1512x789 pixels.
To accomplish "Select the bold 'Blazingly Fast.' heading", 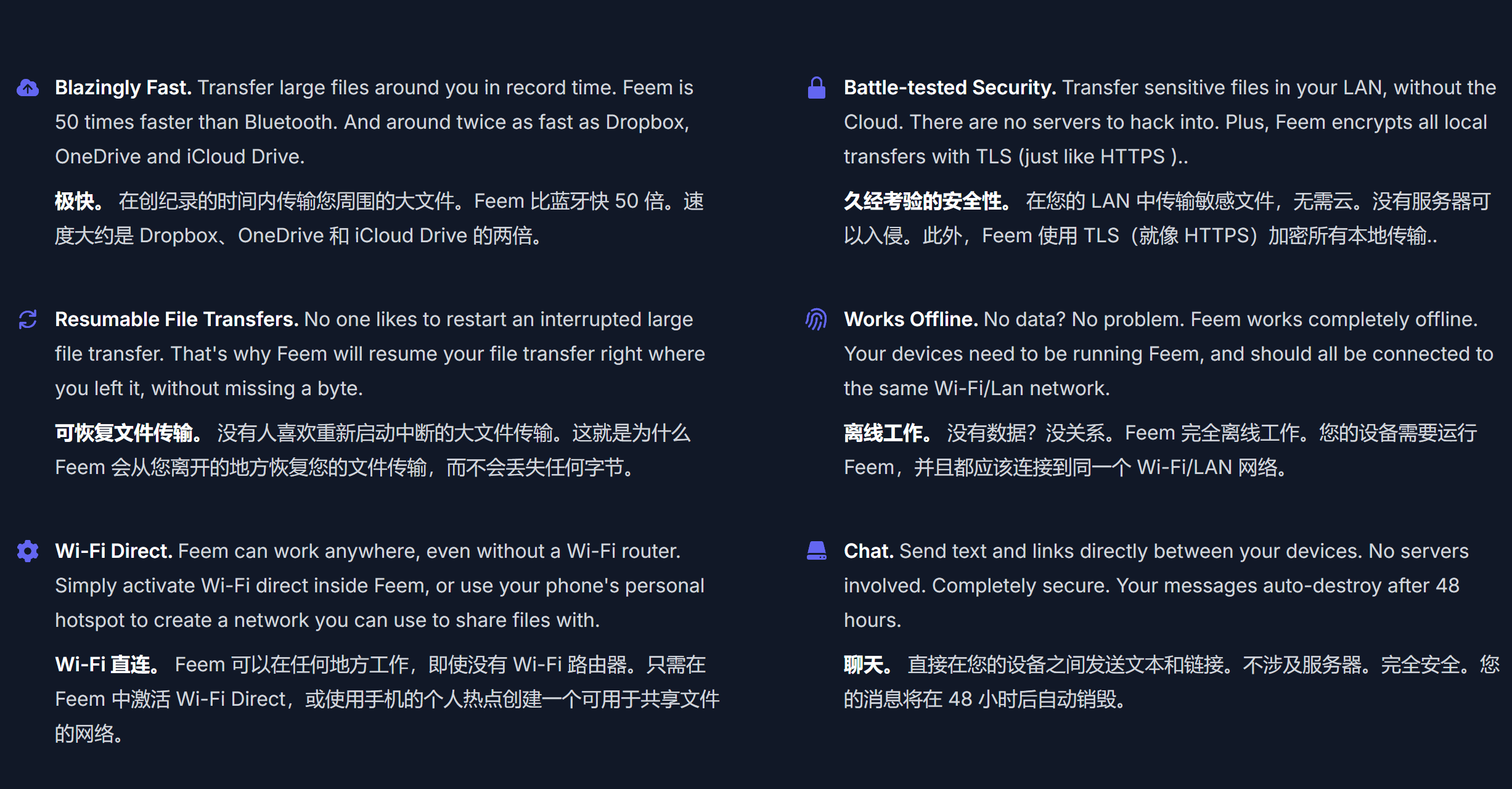I will 123,88.
